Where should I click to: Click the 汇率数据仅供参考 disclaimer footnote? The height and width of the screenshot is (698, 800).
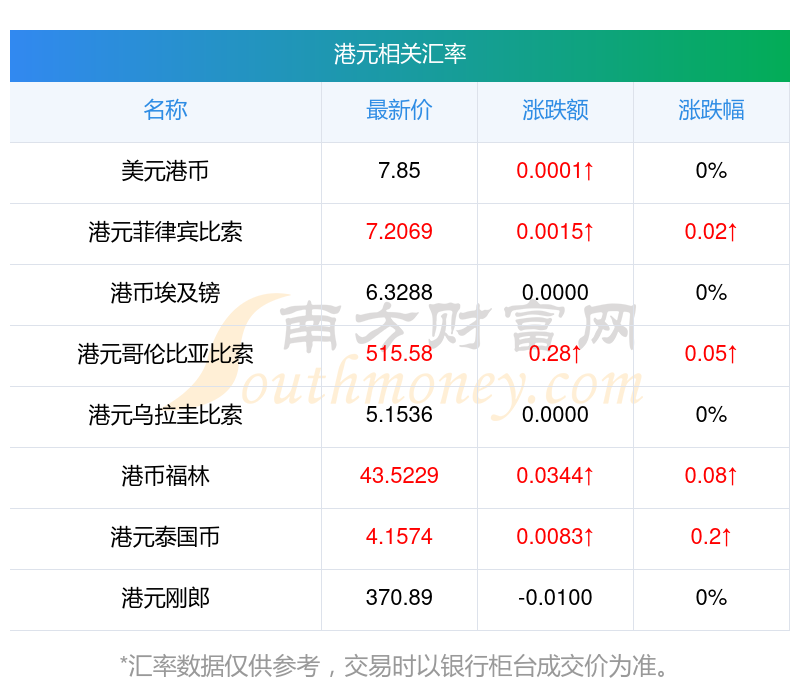coord(393,666)
